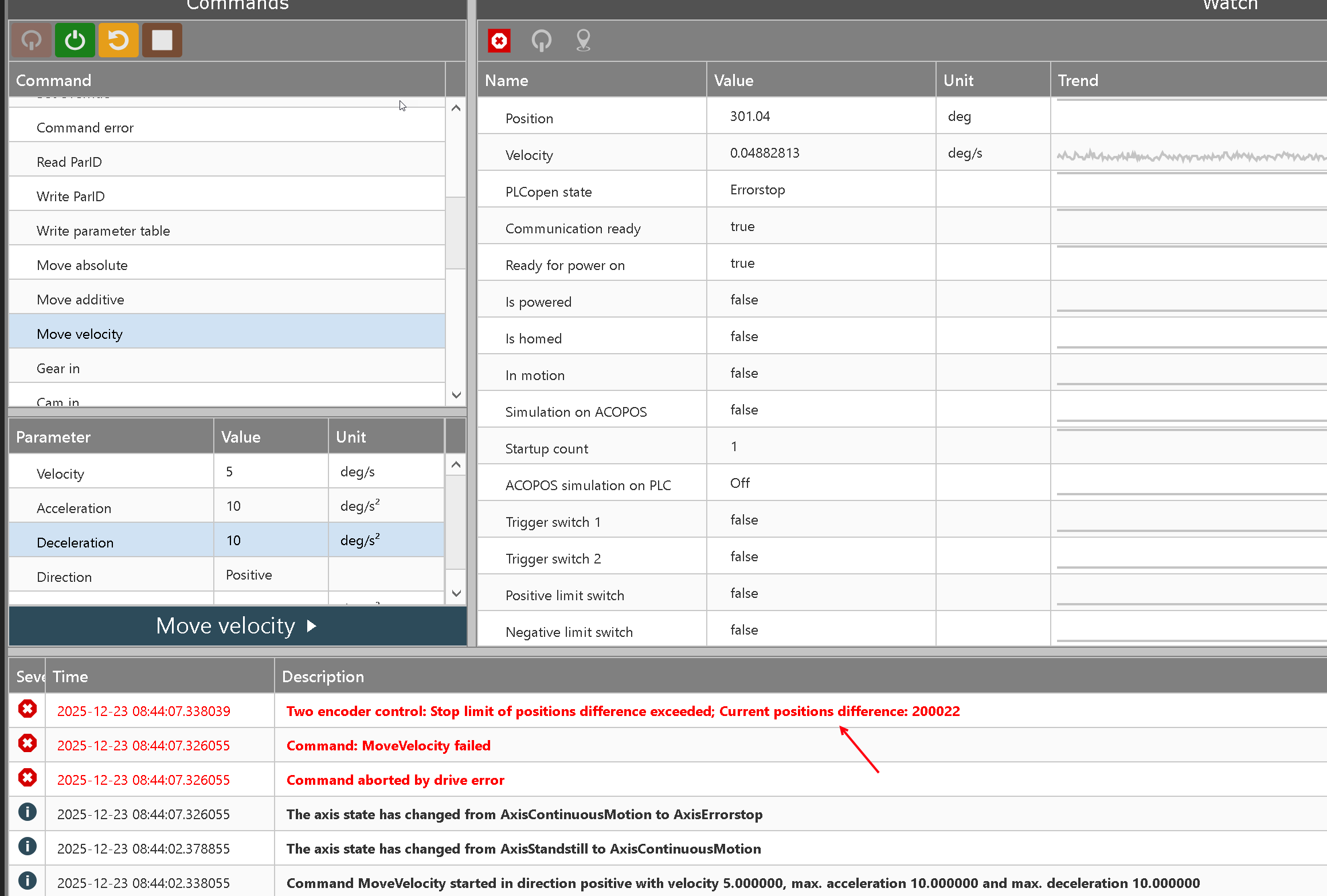The height and width of the screenshot is (896, 1327).
Task: Click the Description column header in log
Action: tap(323, 676)
